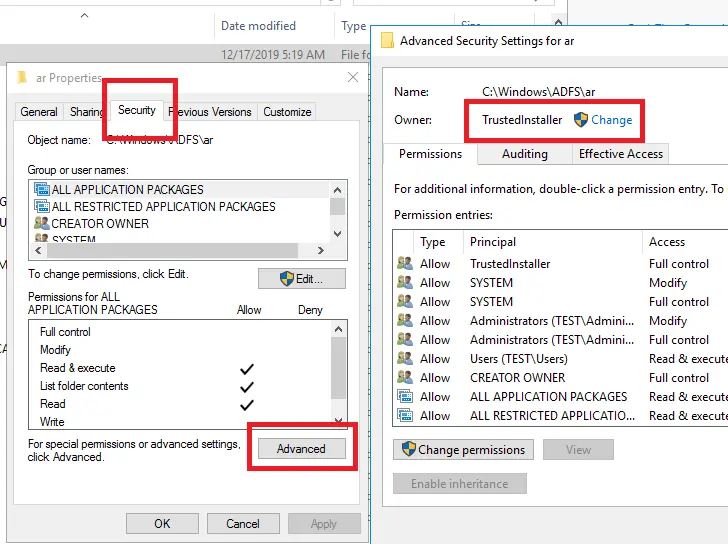728x544 pixels.
Task: Click the Full control permission row
Action: coord(180,332)
